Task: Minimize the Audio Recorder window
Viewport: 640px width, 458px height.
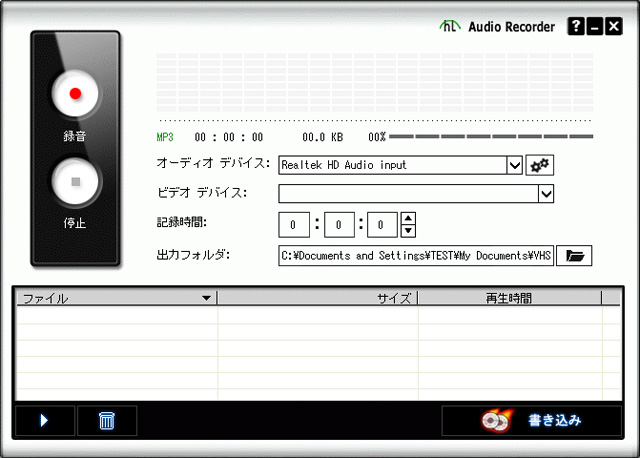Action: [x=595, y=27]
